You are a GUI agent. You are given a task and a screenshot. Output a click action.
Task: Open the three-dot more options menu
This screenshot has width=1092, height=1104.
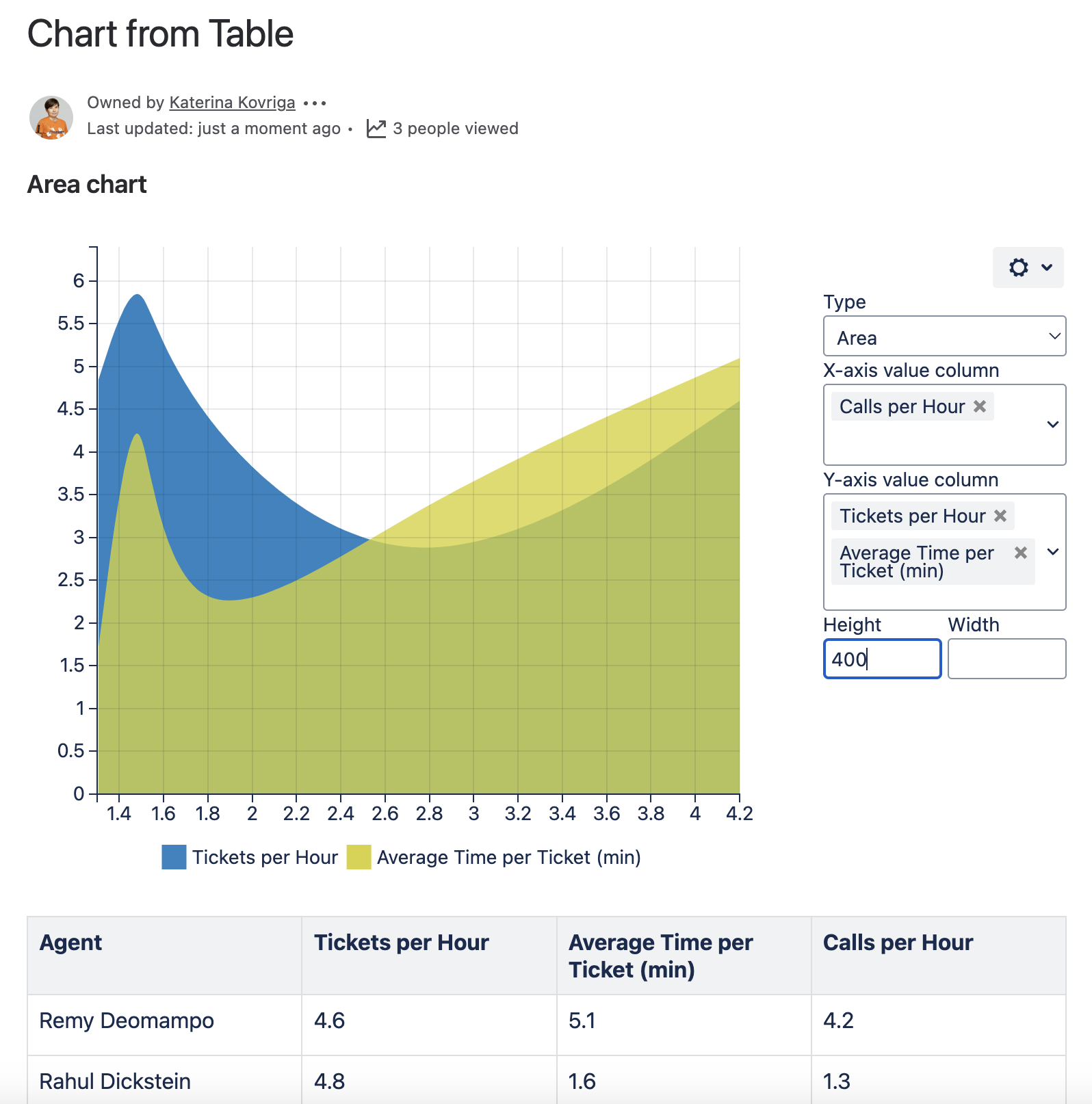(315, 103)
